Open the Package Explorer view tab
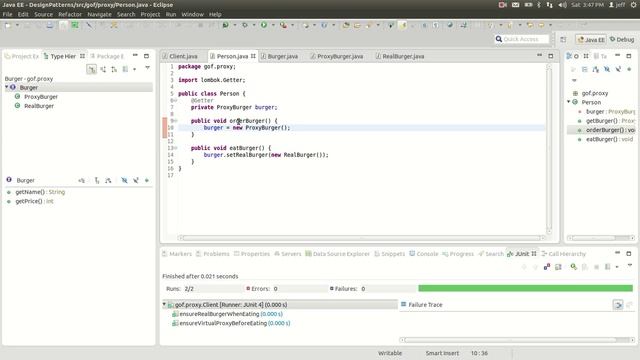Image resolution: width=640 pixels, height=360 pixels. tap(107, 56)
